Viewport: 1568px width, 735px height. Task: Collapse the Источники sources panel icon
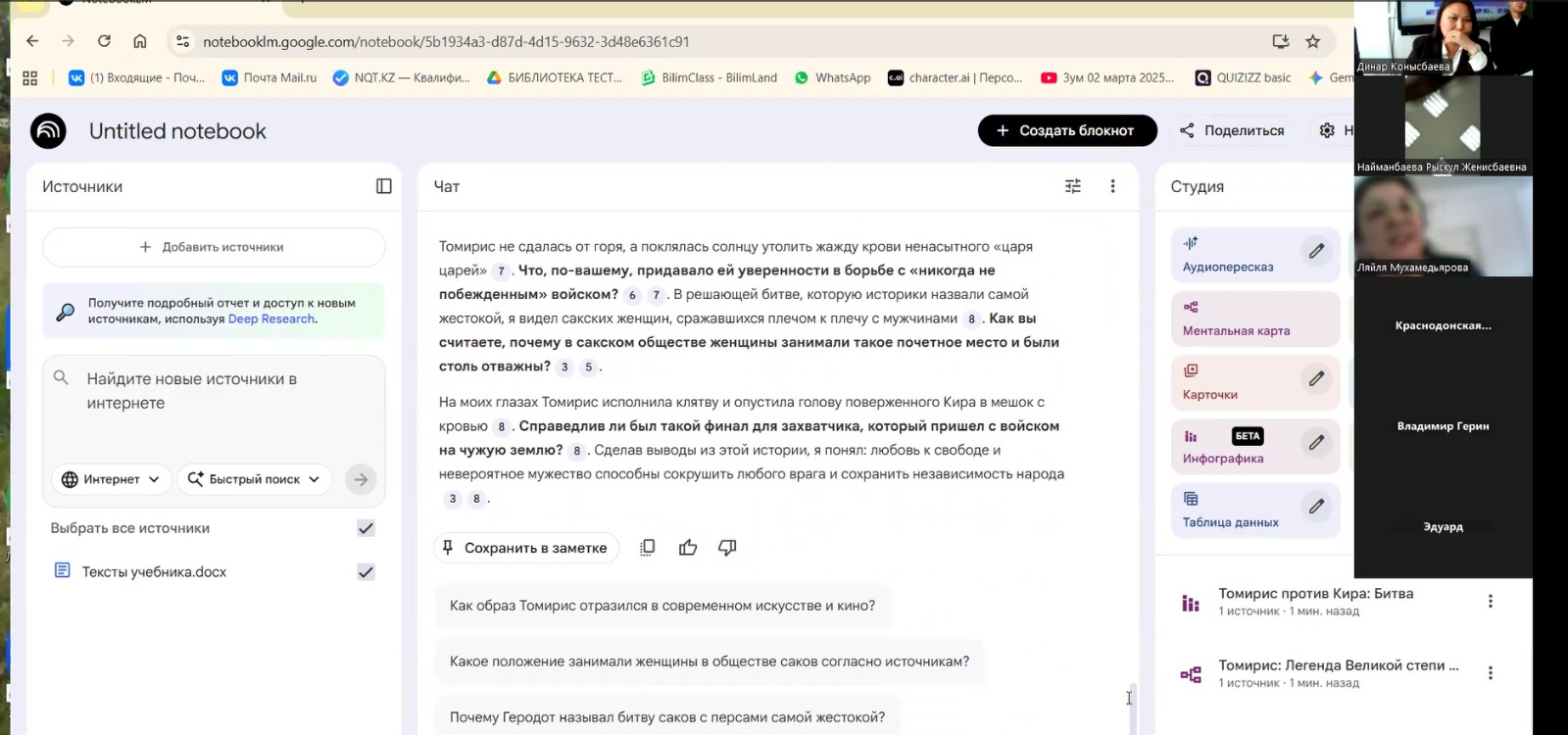click(384, 186)
